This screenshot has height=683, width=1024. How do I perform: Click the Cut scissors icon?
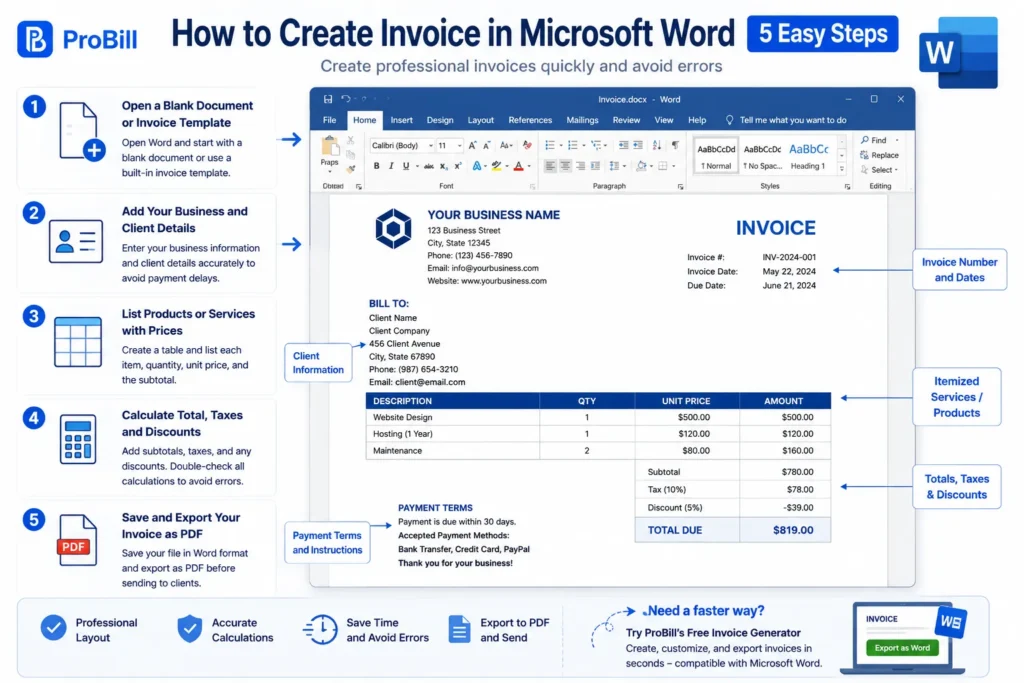pos(351,140)
